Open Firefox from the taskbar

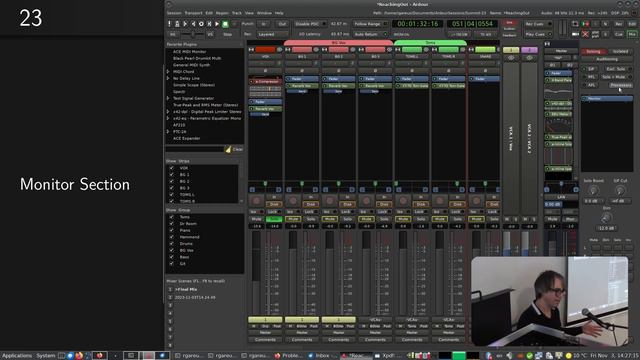[79, 356]
